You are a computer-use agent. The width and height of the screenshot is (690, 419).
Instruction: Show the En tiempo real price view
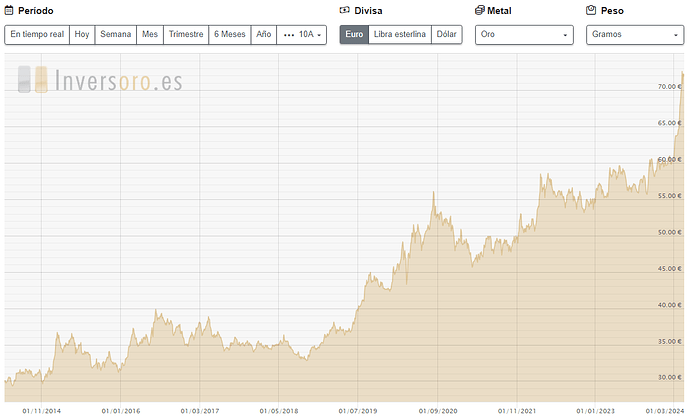(x=37, y=34)
